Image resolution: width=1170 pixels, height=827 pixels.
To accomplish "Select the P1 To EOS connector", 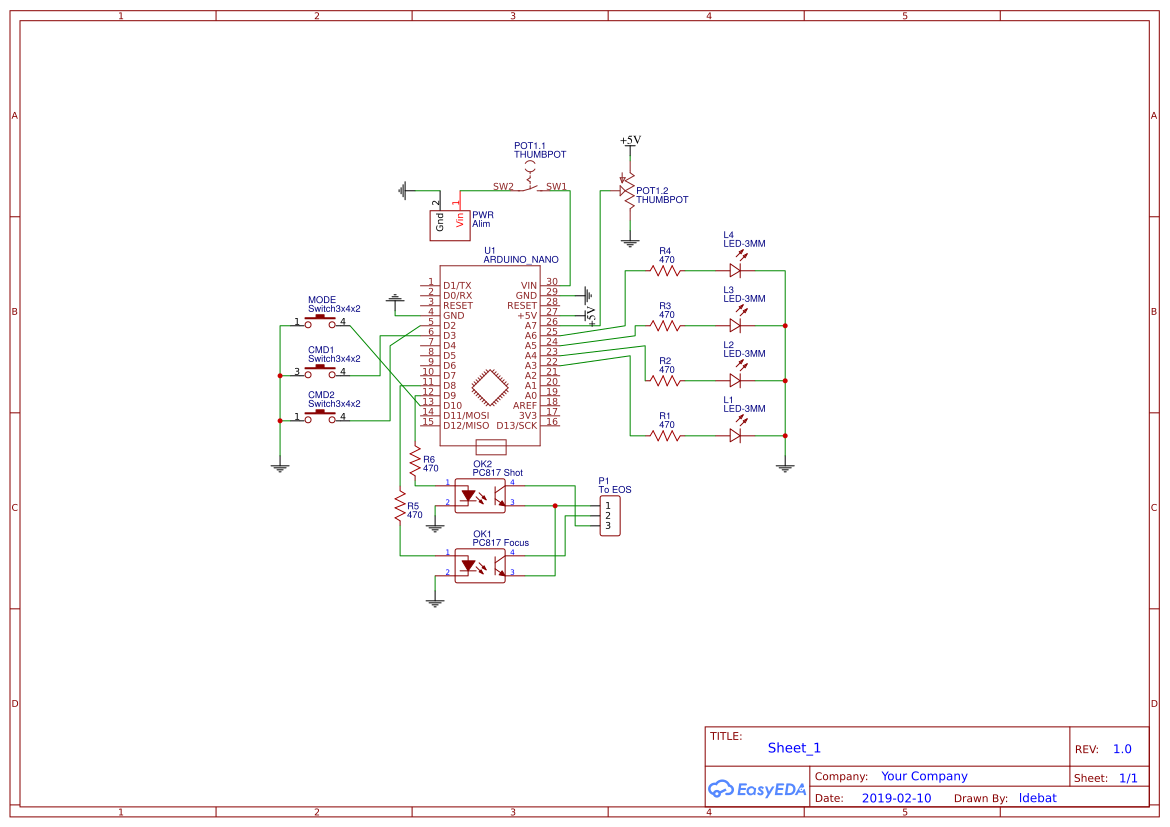I will pyautogui.click(x=610, y=515).
